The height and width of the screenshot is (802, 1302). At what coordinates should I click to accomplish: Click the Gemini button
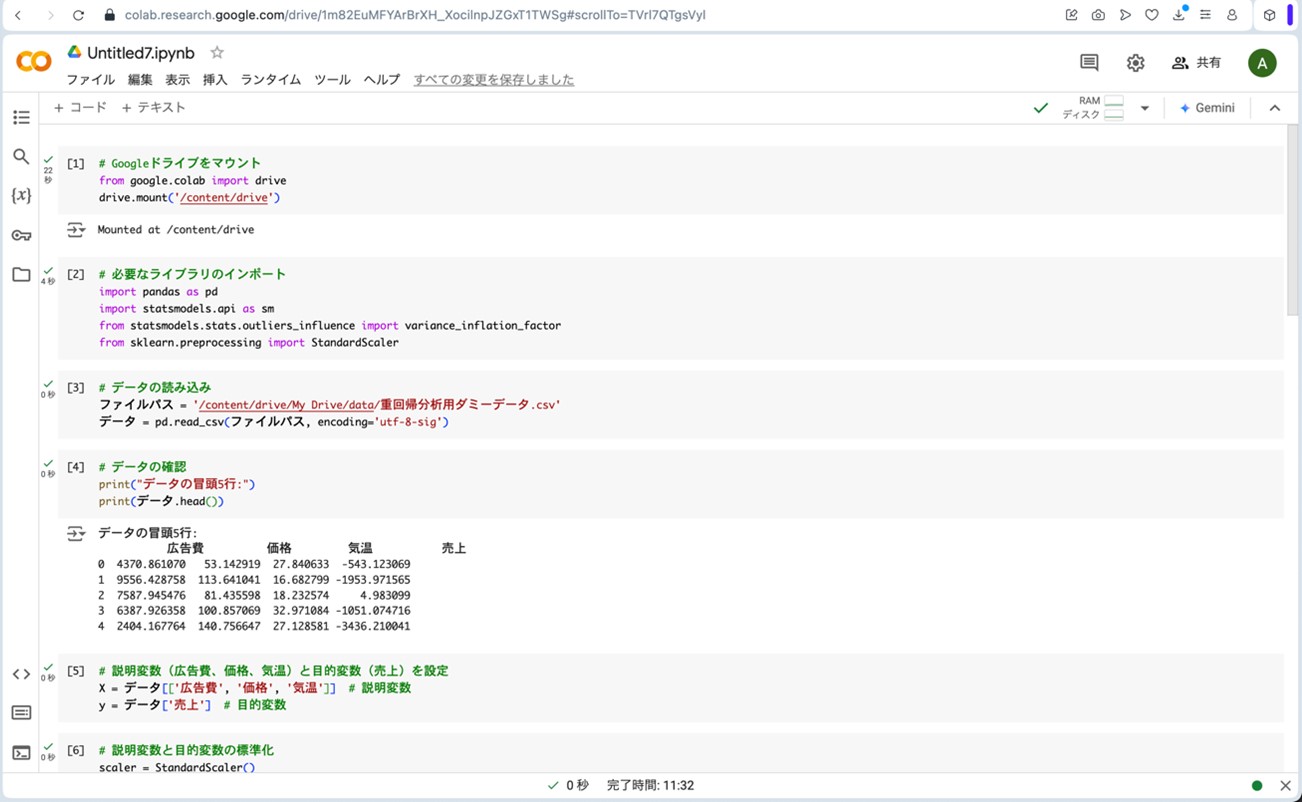point(1207,108)
